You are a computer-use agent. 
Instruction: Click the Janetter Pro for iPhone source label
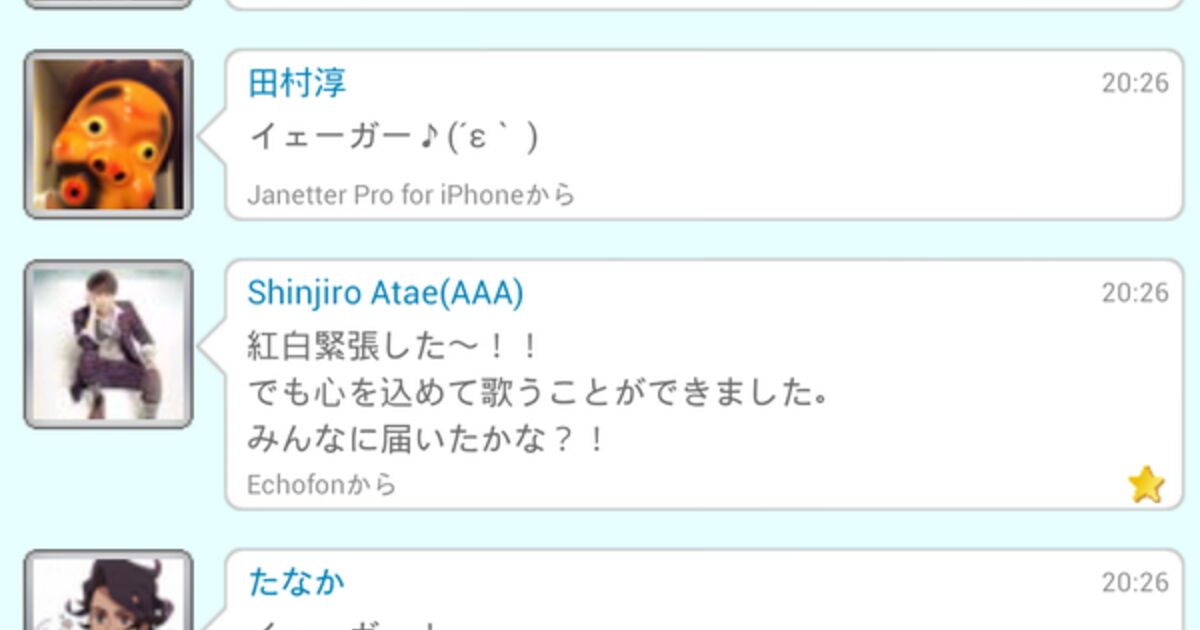[411, 195]
